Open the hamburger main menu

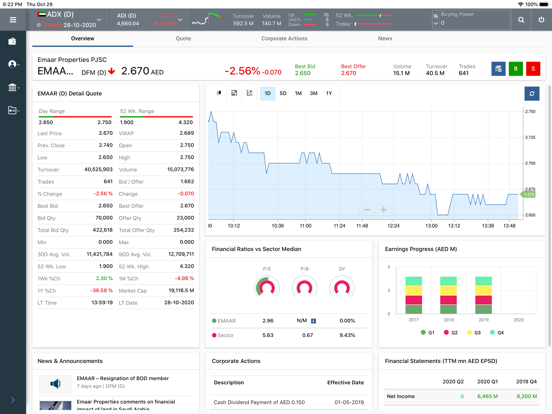(13, 20)
